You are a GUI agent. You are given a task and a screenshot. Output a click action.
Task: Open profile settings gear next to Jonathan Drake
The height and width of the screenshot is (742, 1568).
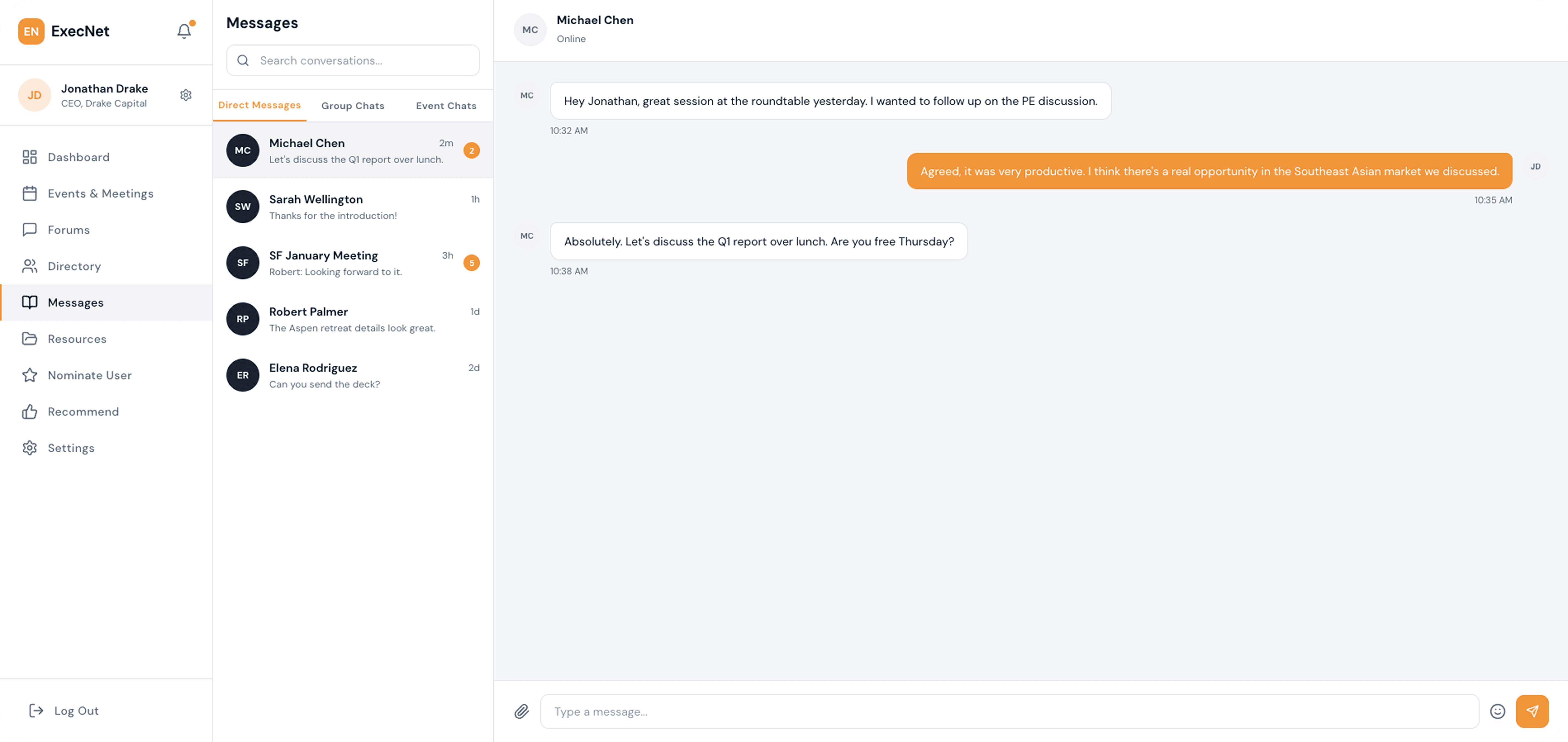click(186, 95)
